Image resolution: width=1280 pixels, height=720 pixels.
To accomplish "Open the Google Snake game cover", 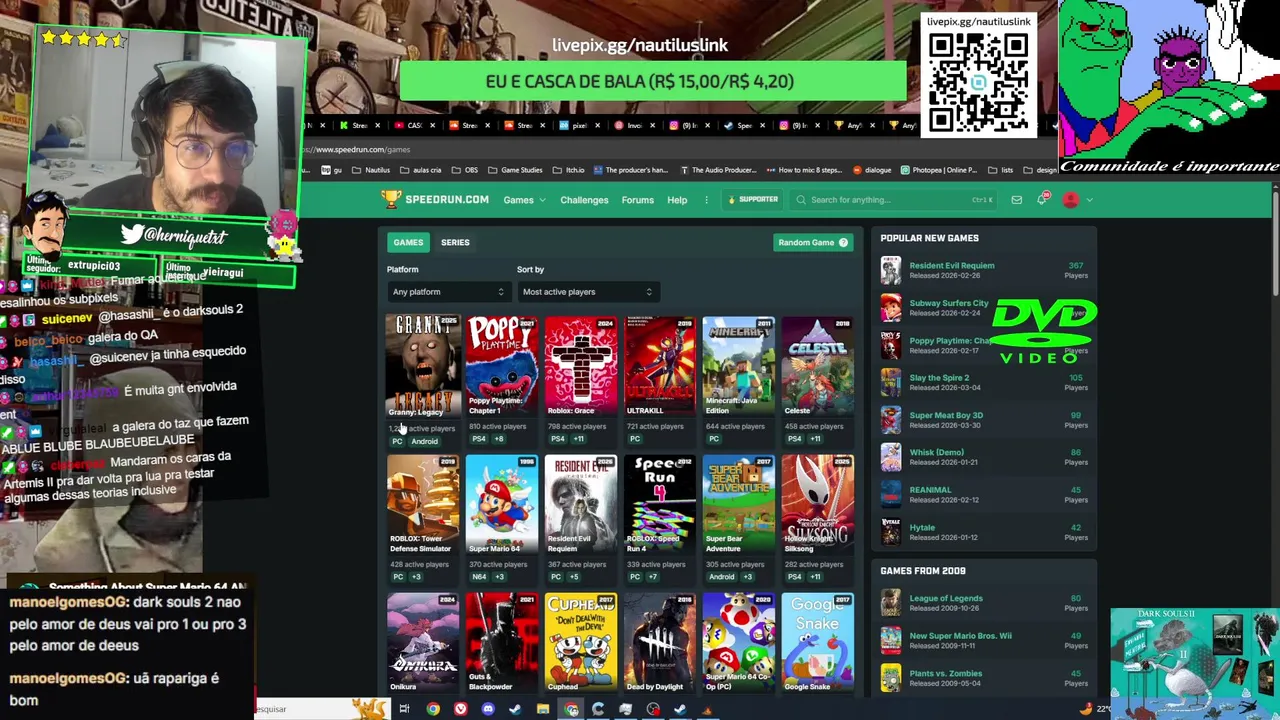I will tap(818, 643).
